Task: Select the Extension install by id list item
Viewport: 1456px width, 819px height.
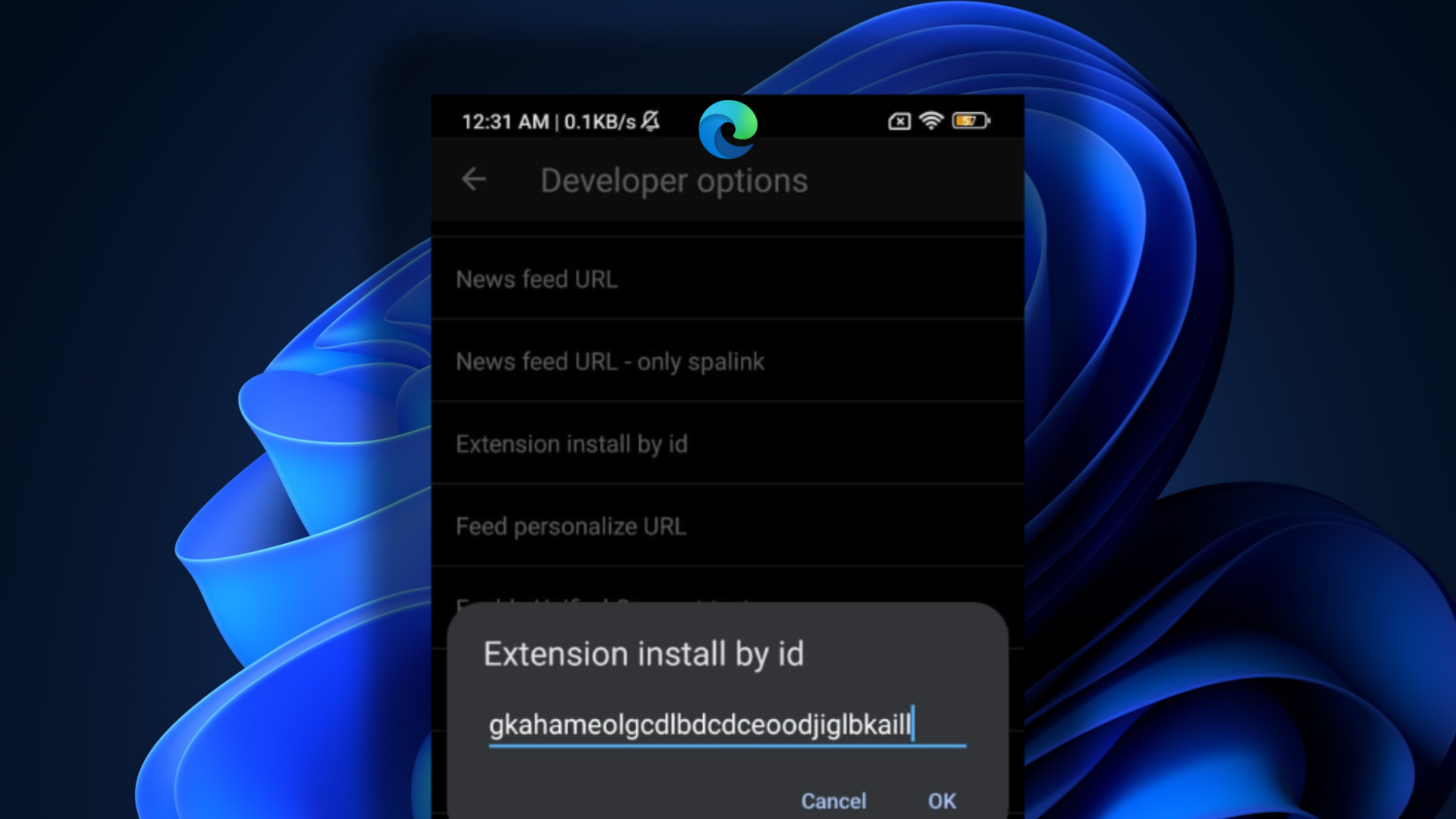Action: pos(728,444)
